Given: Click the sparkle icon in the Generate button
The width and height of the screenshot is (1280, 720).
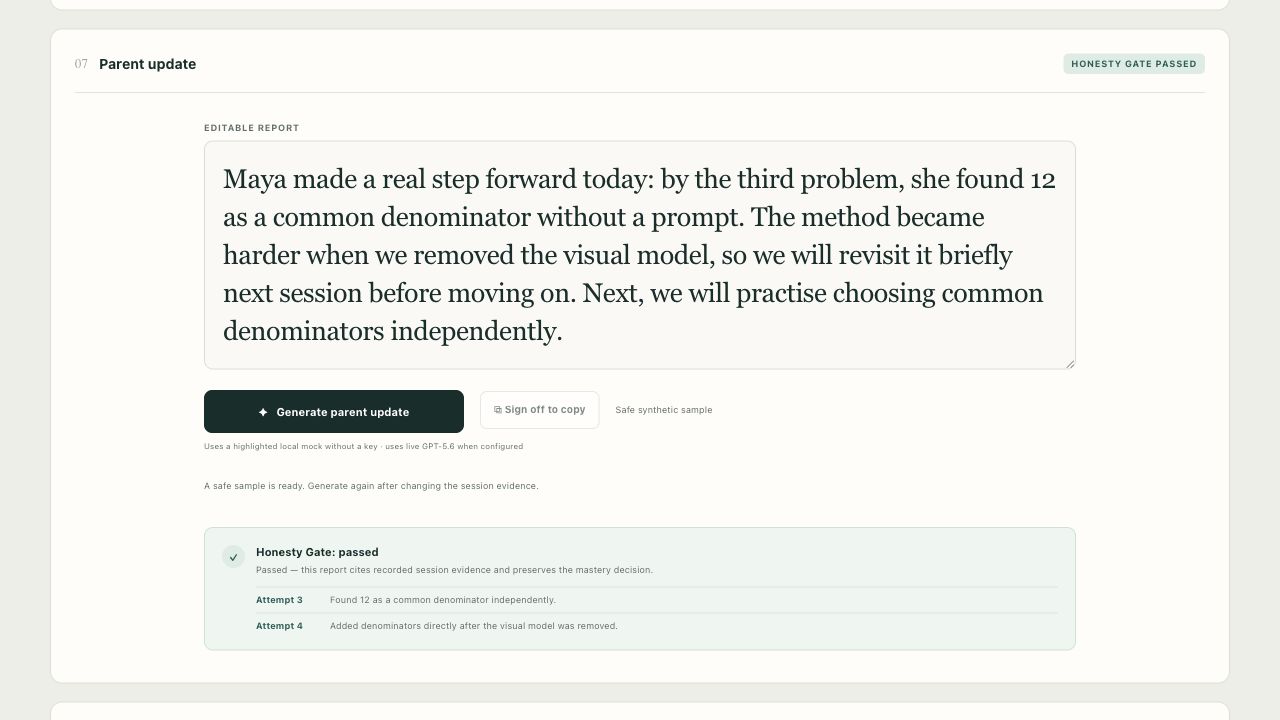Looking at the screenshot, I should click(263, 412).
